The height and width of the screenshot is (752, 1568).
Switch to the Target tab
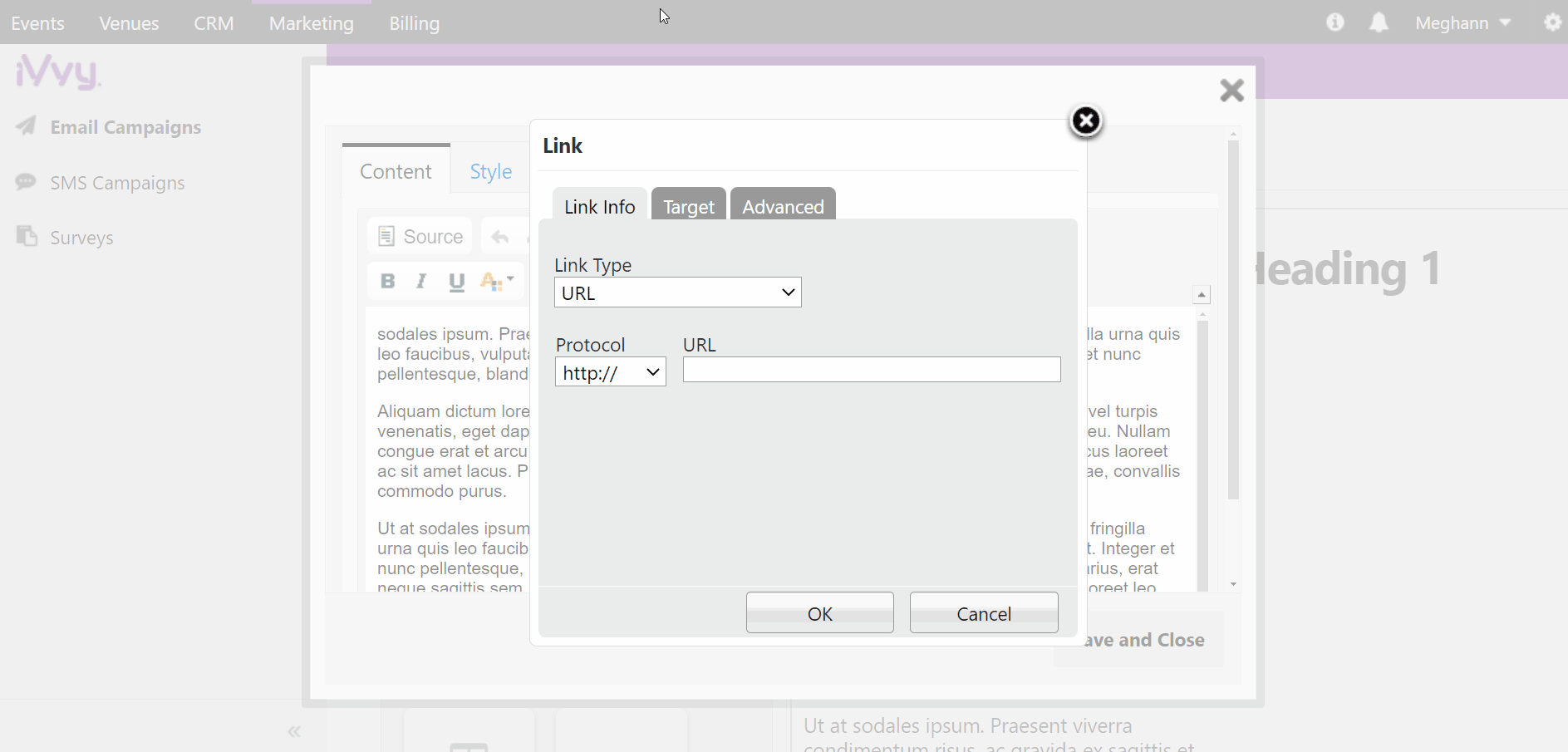688,206
